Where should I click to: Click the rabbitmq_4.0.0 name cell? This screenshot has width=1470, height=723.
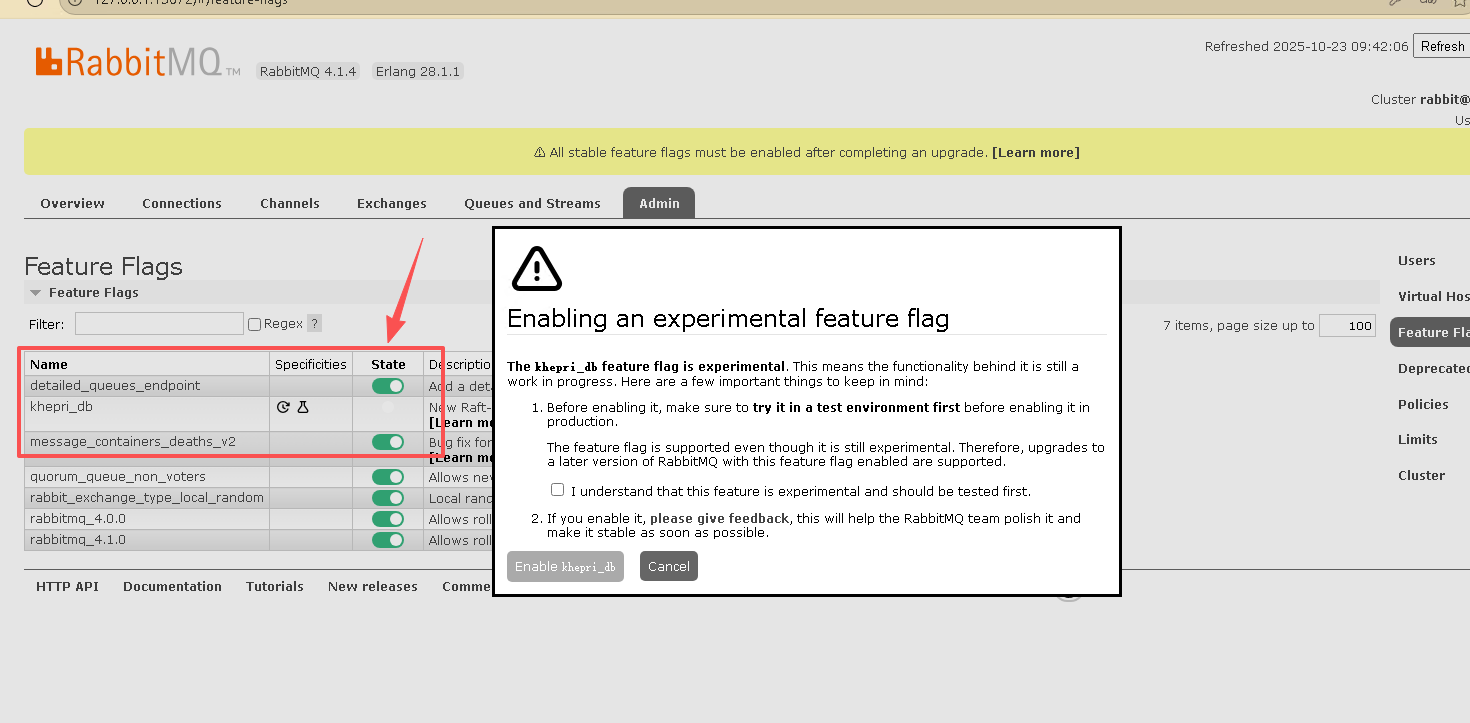tap(147, 519)
